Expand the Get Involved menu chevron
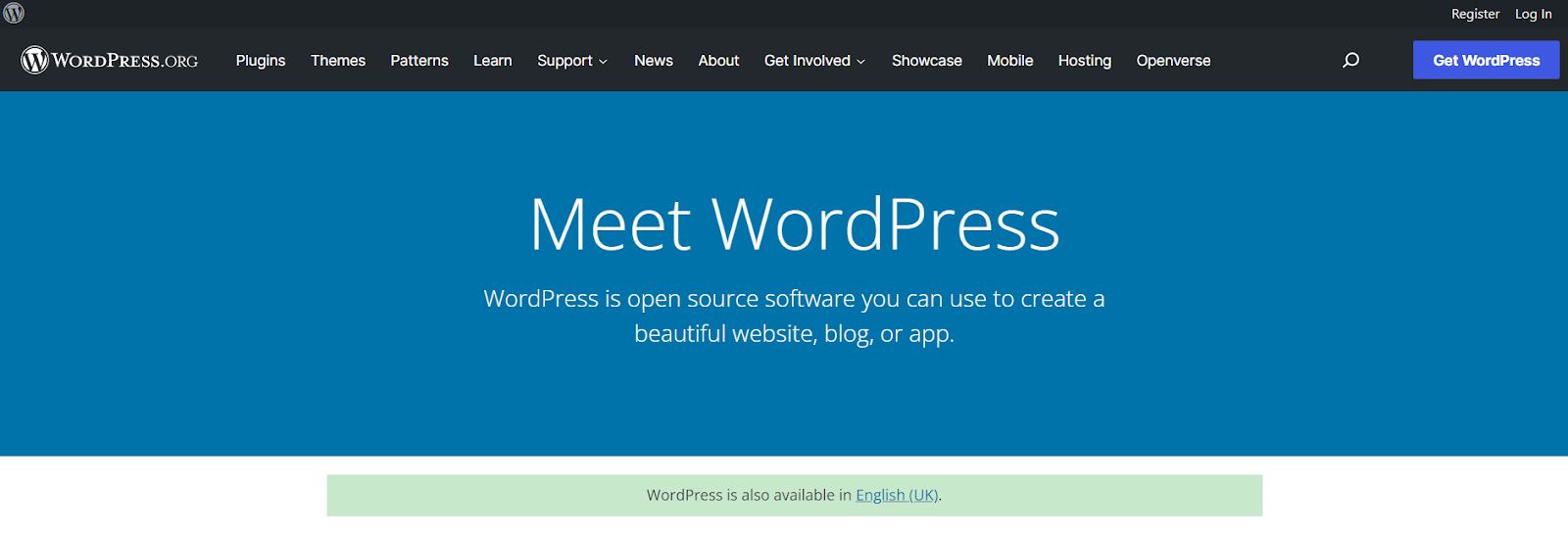Screen dimensions: 1568x537 click(x=860, y=61)
